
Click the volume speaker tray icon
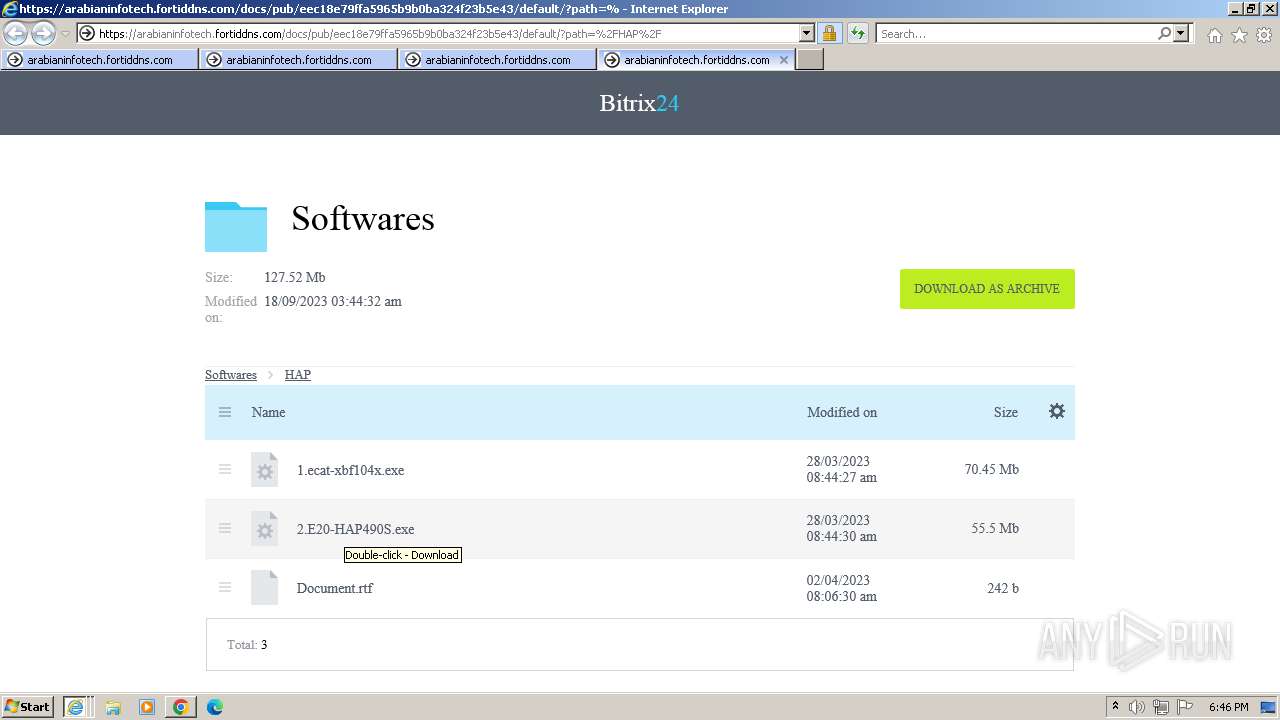pyautogui.click(x=1137, y=707)
